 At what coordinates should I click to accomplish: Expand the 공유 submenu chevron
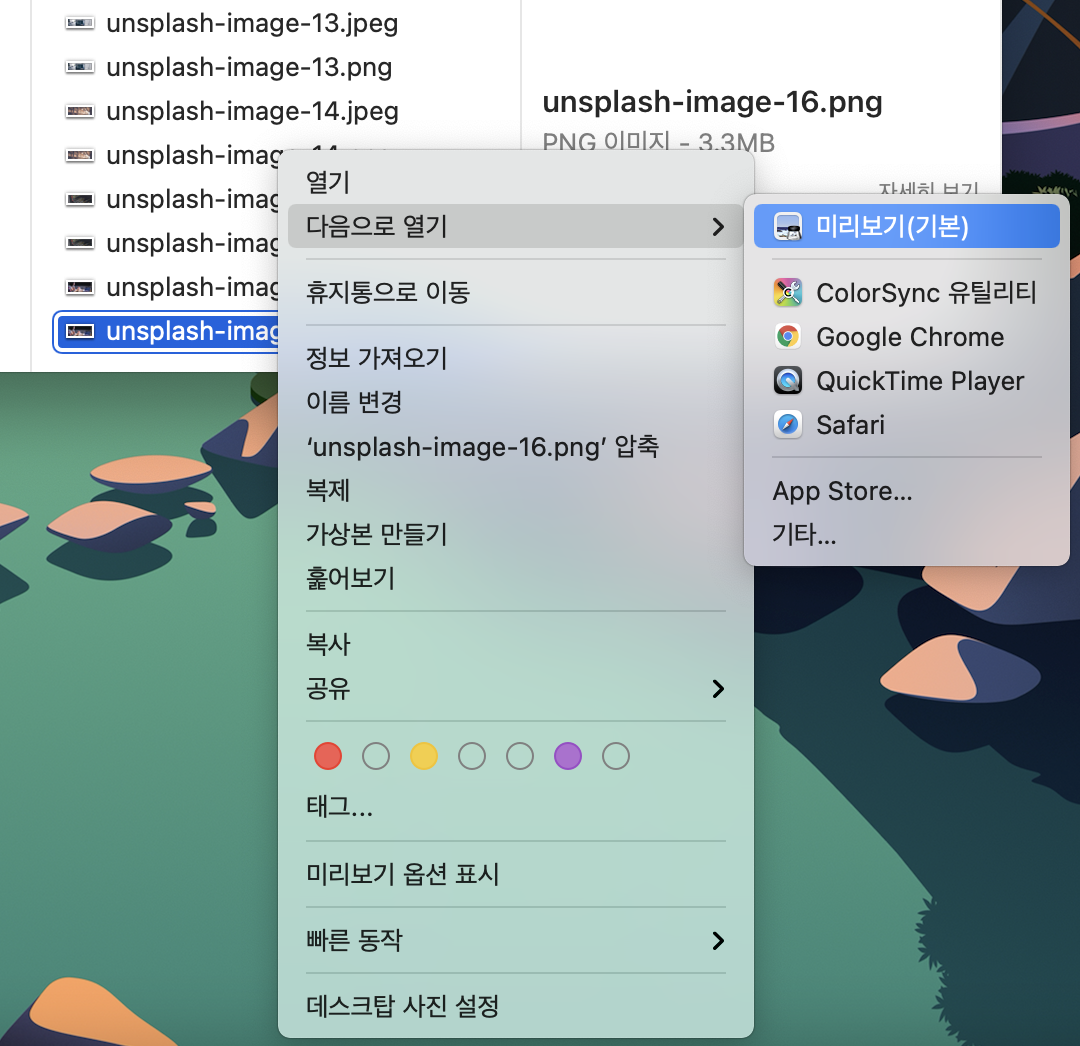tap(718, 688)
